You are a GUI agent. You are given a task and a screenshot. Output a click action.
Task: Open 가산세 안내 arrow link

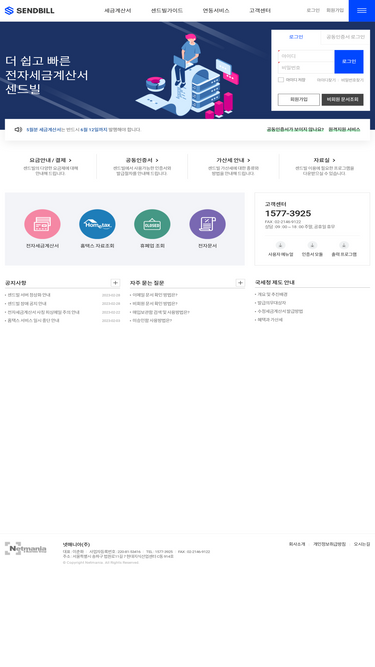(x=233, y=160)
